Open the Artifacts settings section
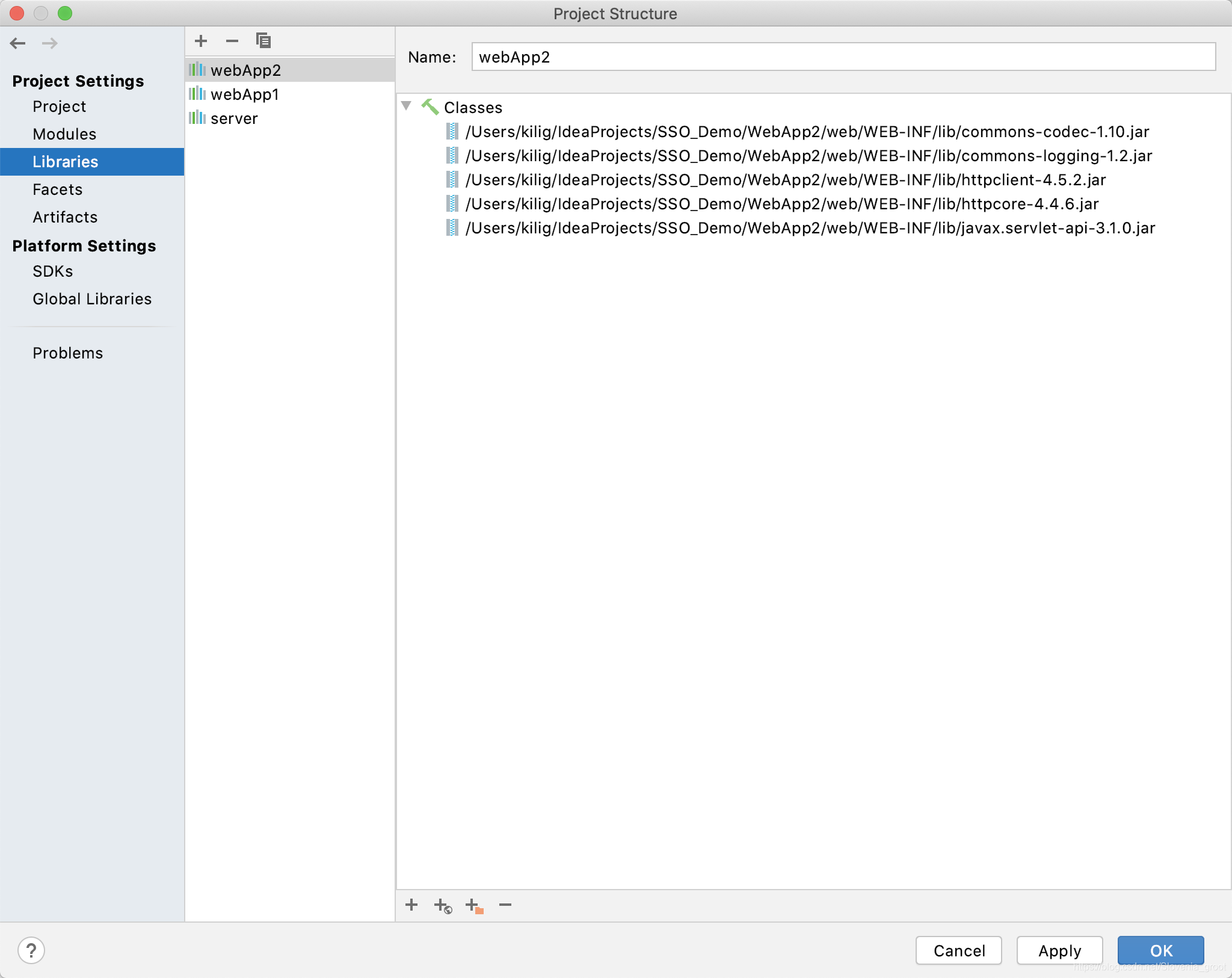This screenshot has width=1232, height=978. point(65,217)
